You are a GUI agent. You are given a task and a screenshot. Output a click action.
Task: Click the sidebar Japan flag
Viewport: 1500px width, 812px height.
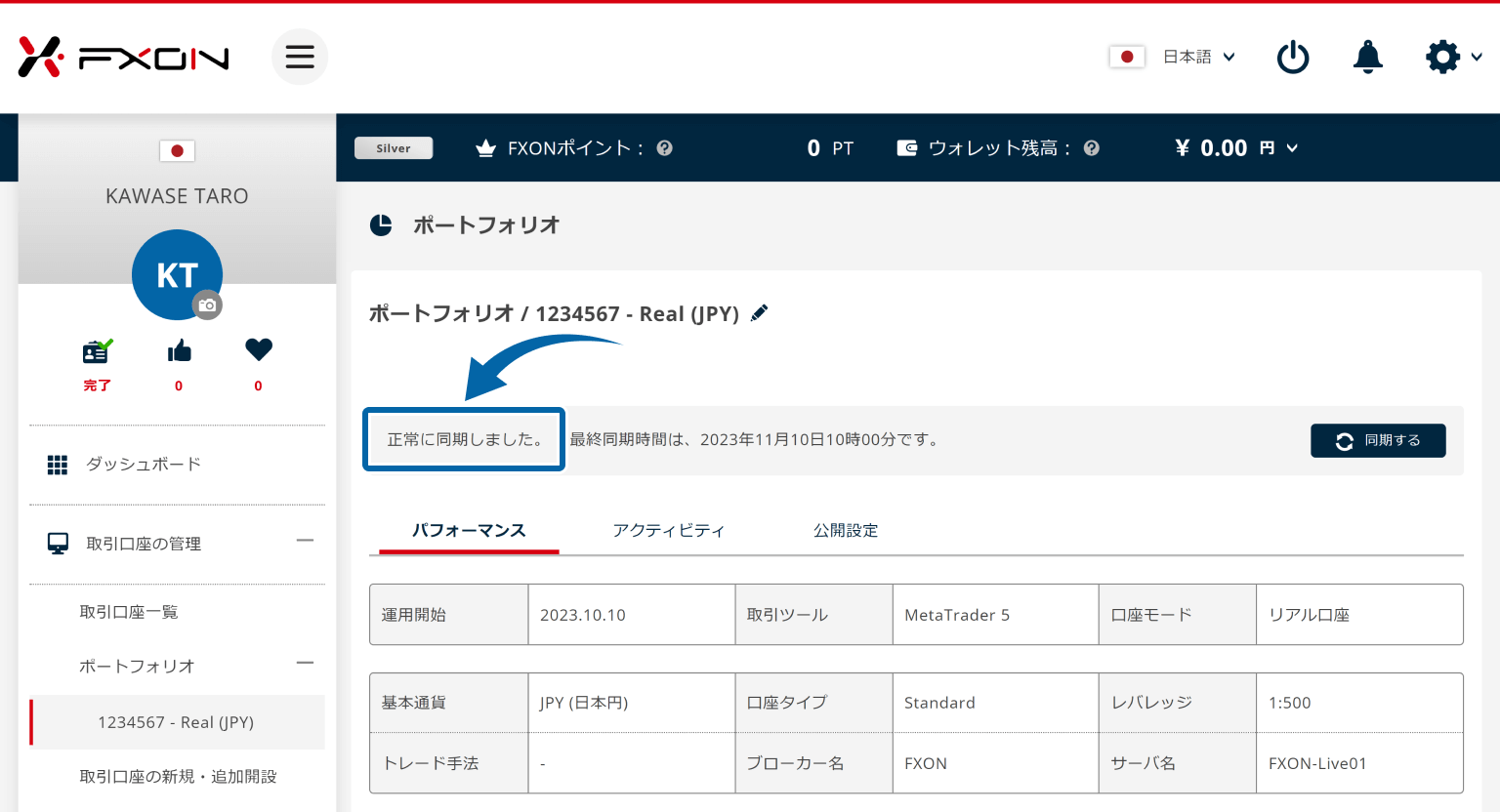[x=177, y=150]
